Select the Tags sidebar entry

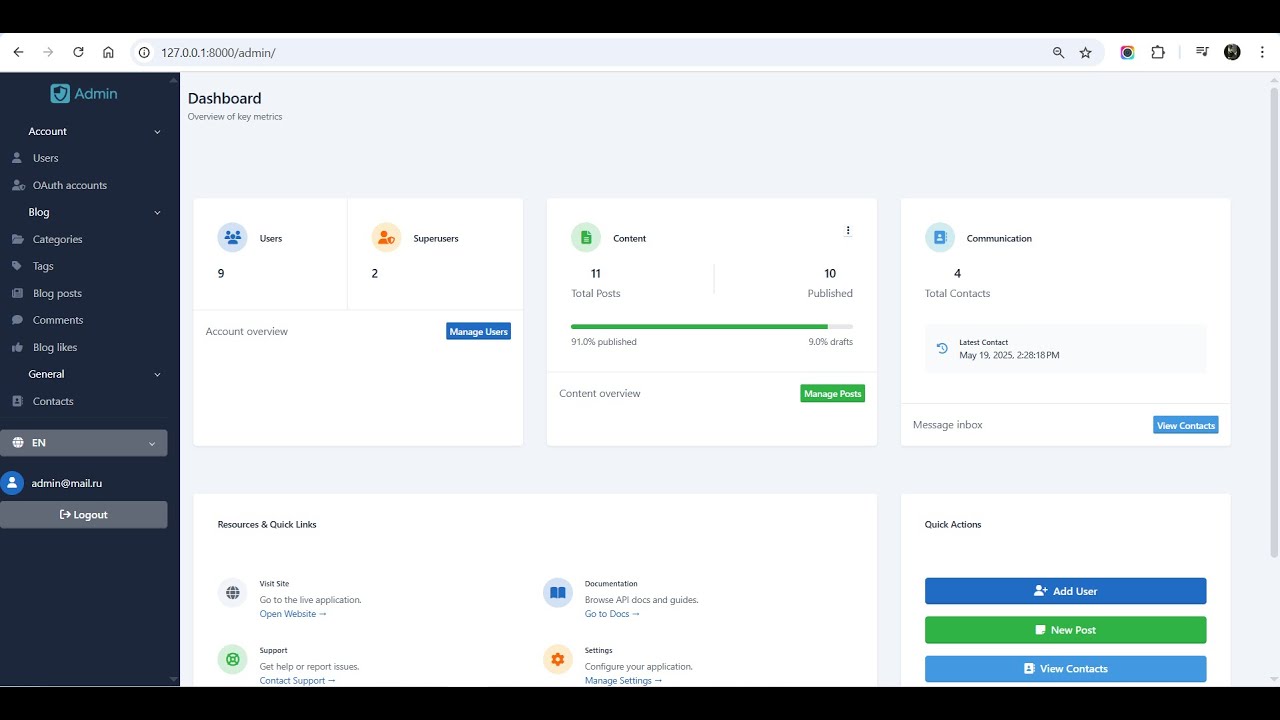pyautogui.click(x=43, y=265)
